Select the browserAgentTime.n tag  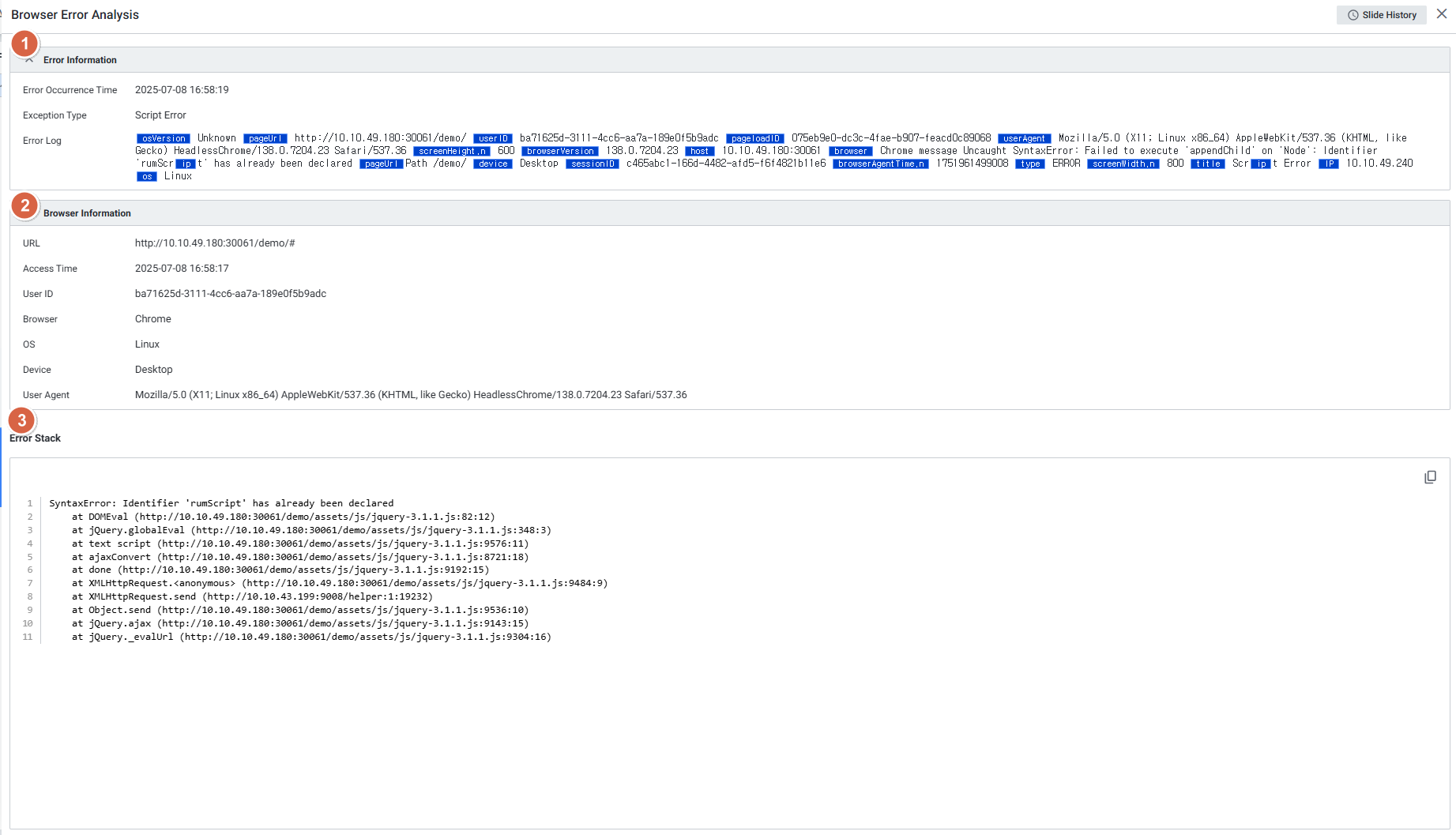[881, 164]
